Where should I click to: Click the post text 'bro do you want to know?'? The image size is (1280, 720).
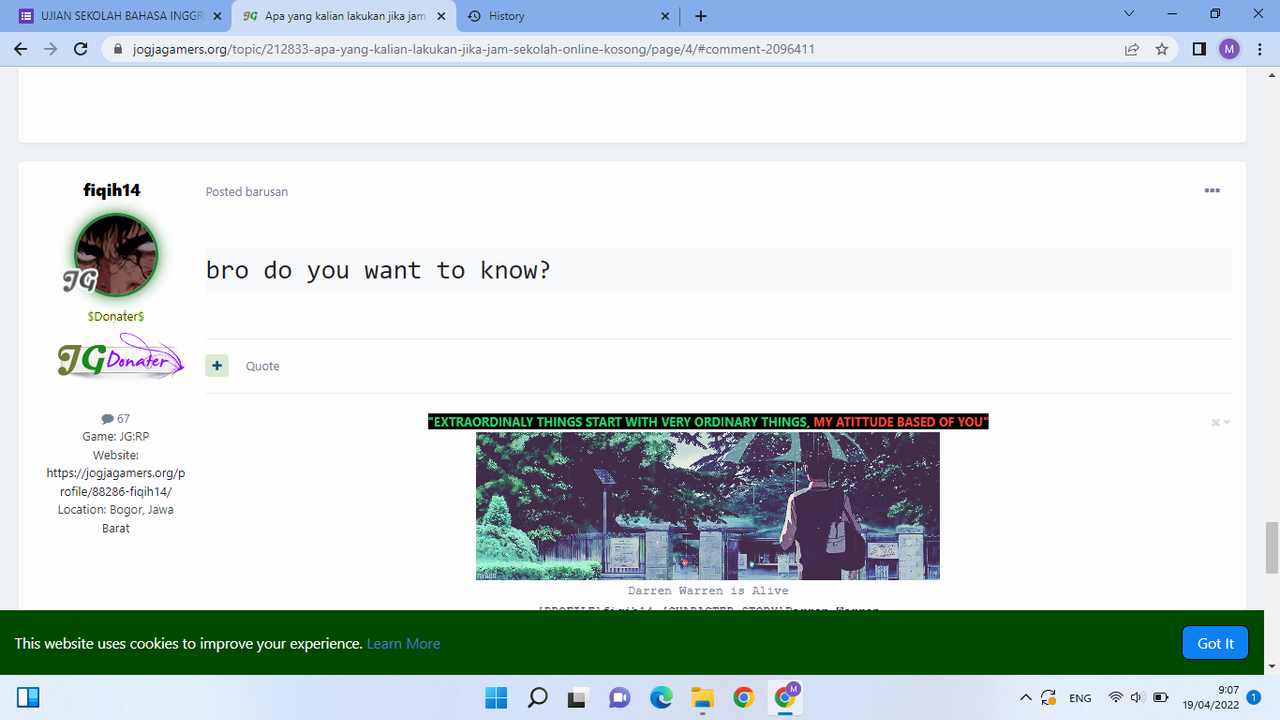(378, 271)
